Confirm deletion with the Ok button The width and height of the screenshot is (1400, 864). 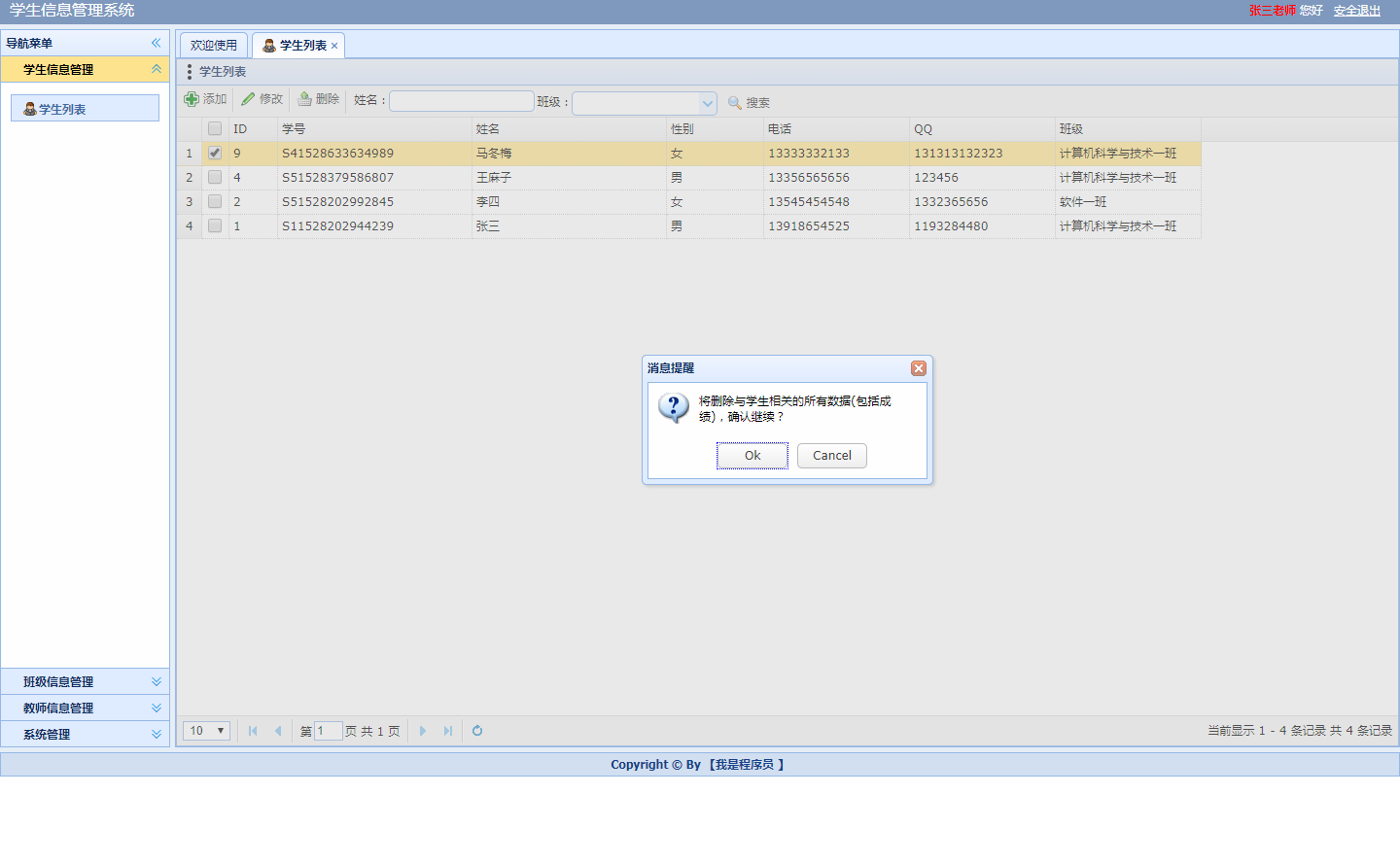752,456
